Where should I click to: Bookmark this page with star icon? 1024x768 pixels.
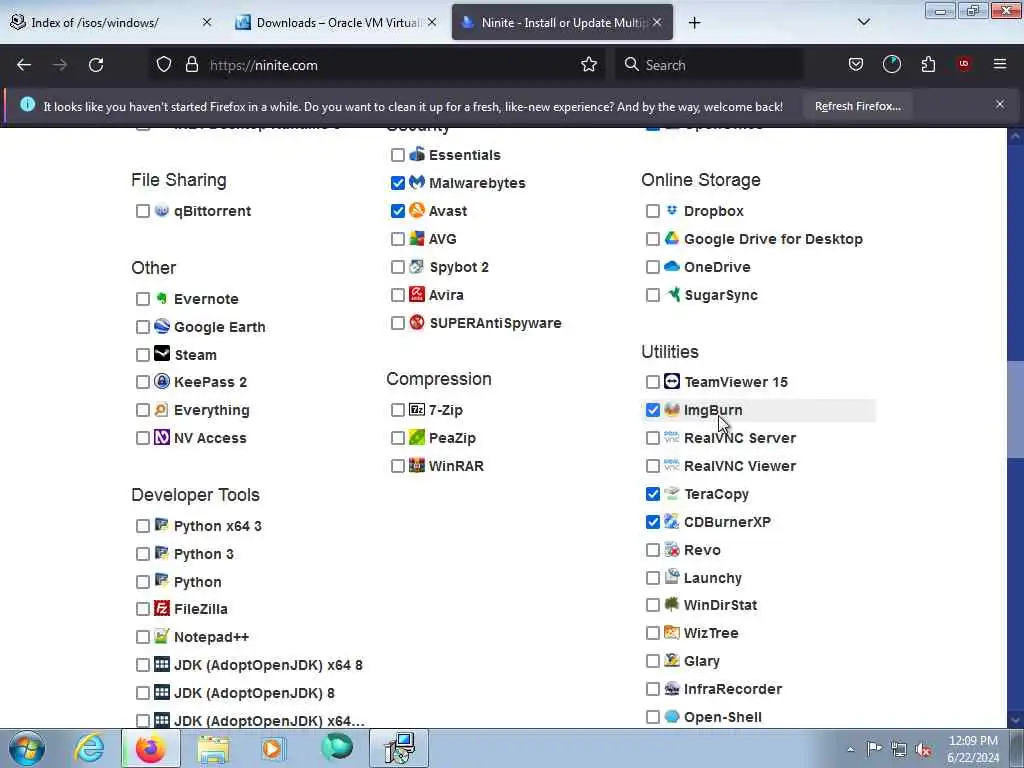589,65
